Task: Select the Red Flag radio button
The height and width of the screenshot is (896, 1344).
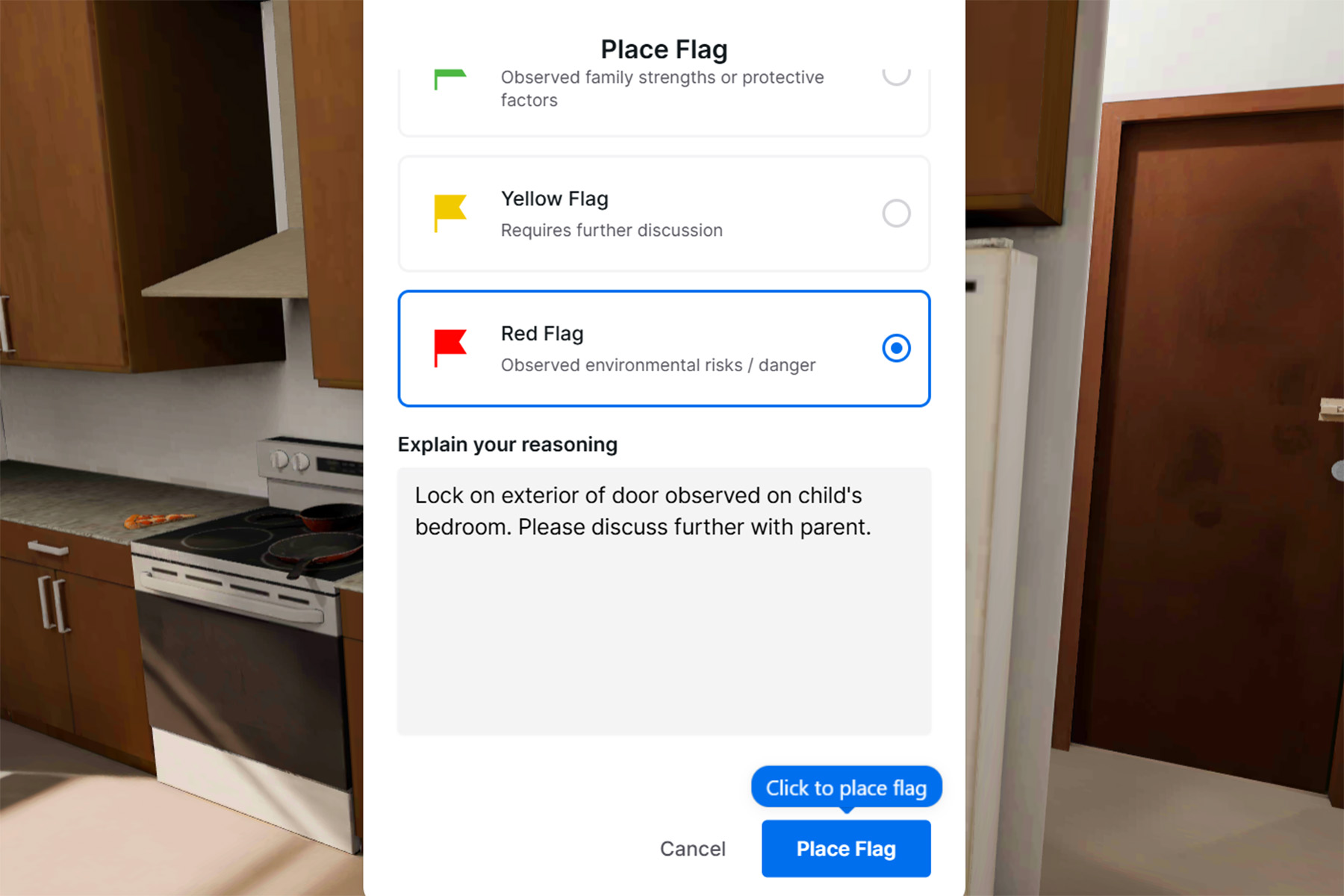Action: pyautogui.click(x=896, y=348)
